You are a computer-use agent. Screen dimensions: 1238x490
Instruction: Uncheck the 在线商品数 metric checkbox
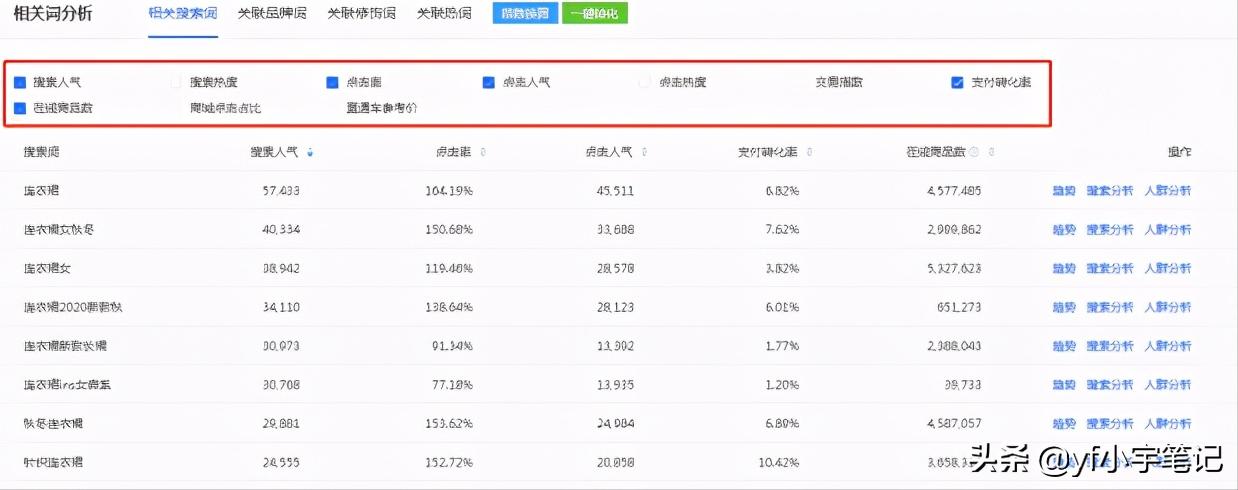(x=20, y=108)
